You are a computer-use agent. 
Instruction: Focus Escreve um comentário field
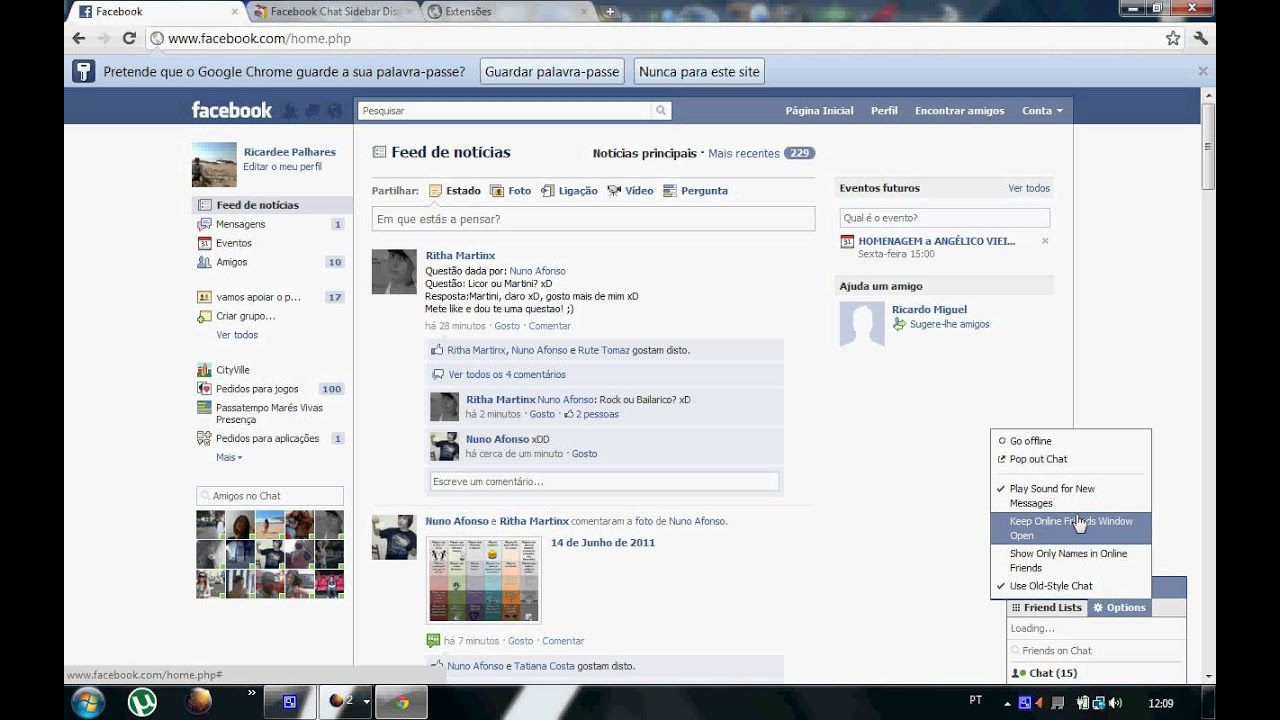(x=604, y=482)
